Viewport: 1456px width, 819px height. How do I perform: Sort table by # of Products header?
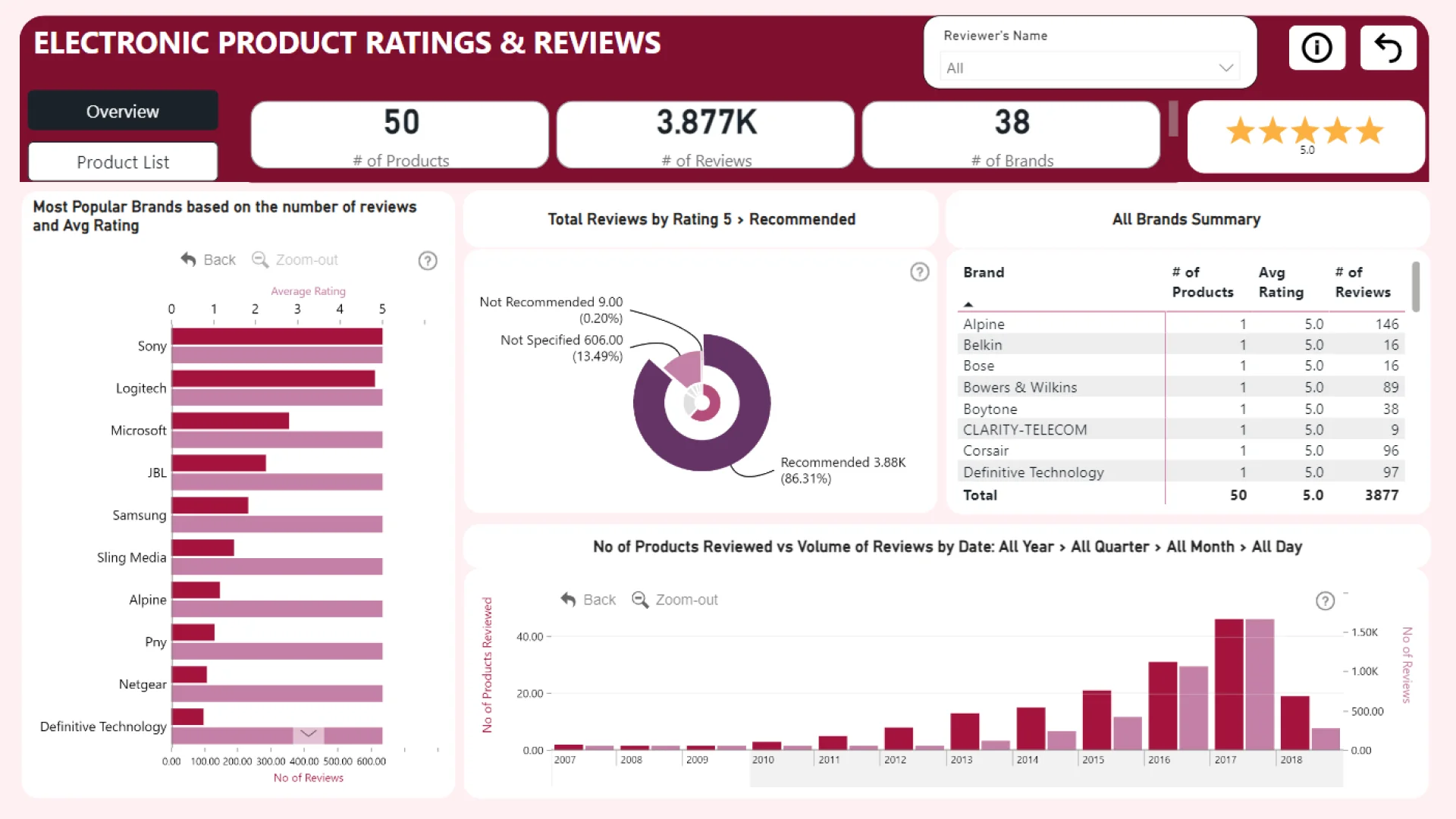click(x=1203, y=282)
